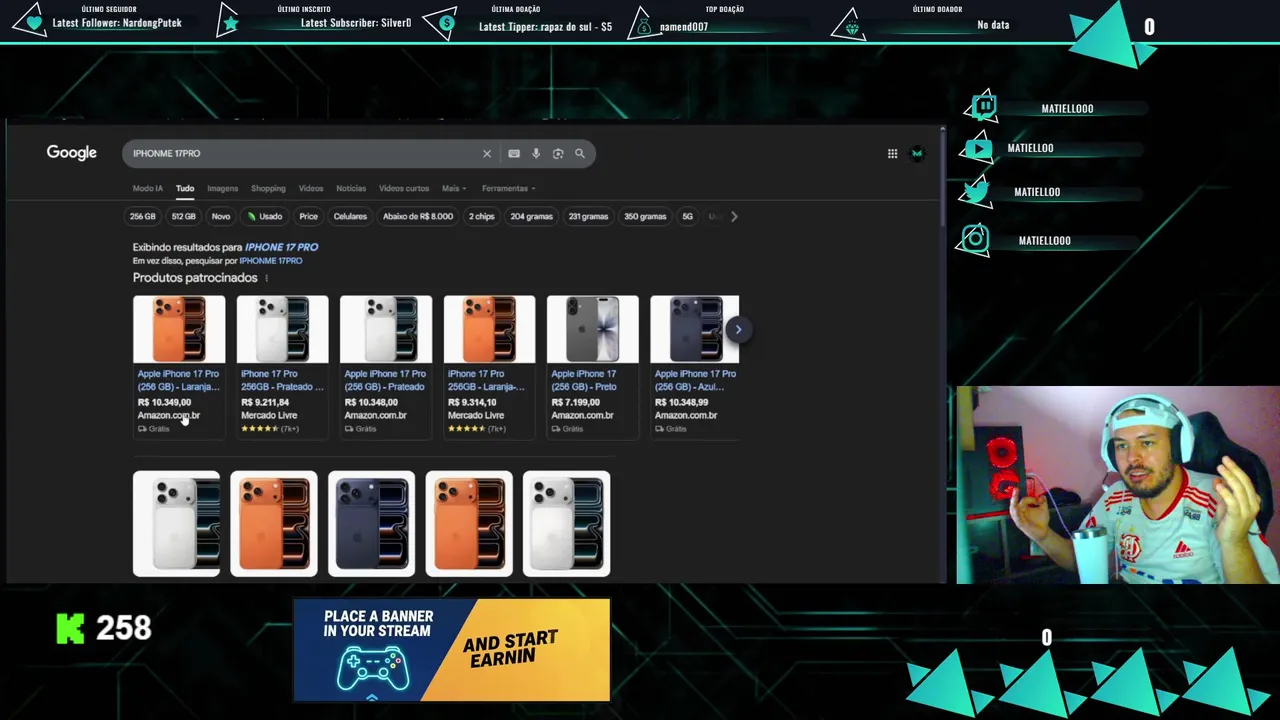Click the top donation money bag icon

(643, 26)
